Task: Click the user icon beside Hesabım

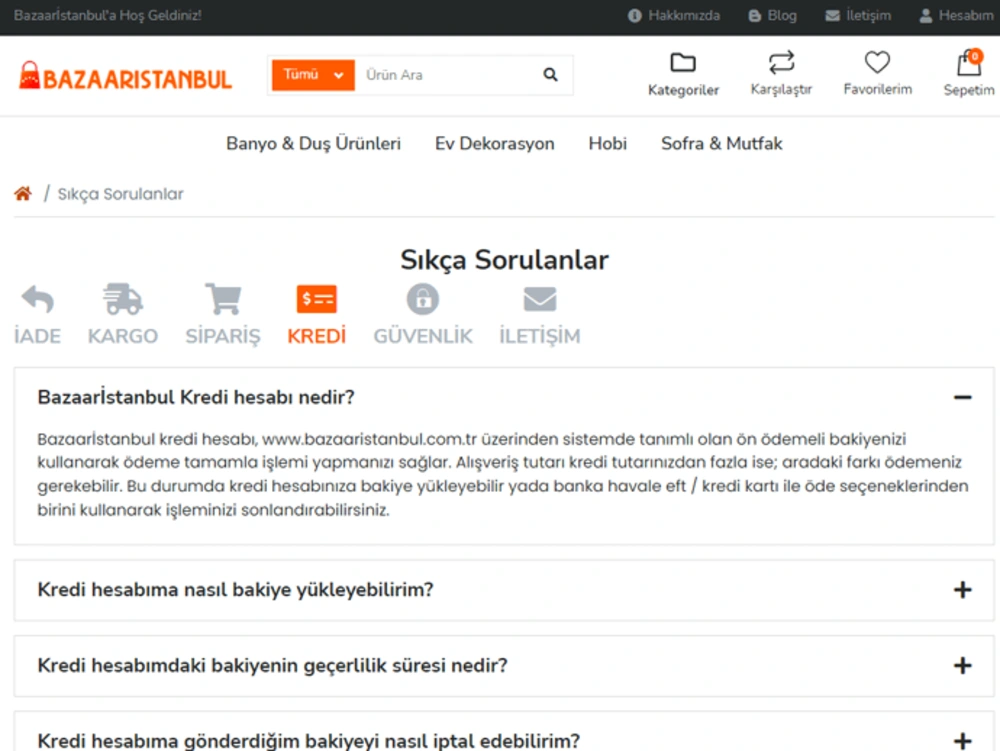Action: [925, 15]
